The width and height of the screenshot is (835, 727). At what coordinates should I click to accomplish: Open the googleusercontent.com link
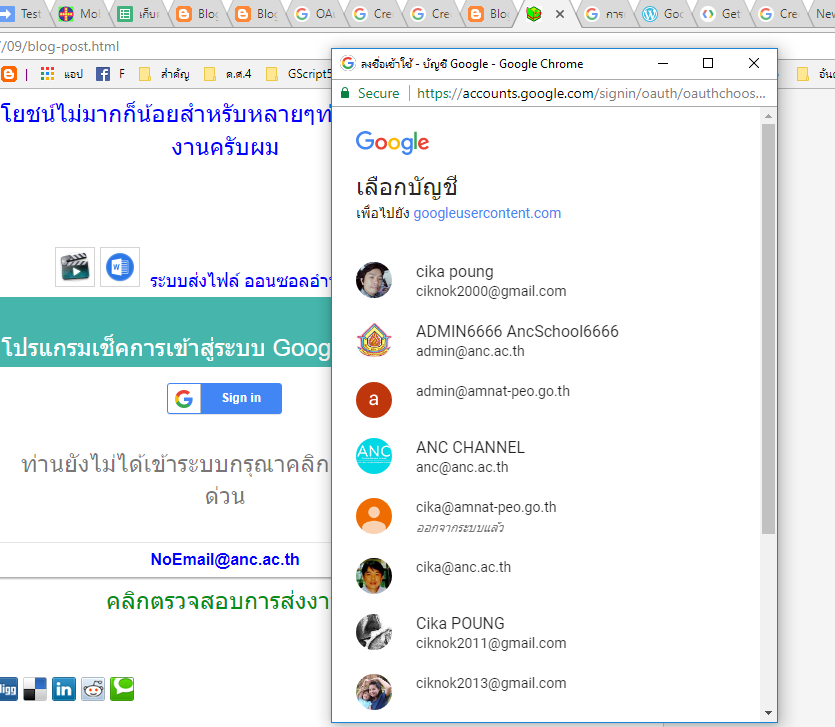[x=487, y=213]
